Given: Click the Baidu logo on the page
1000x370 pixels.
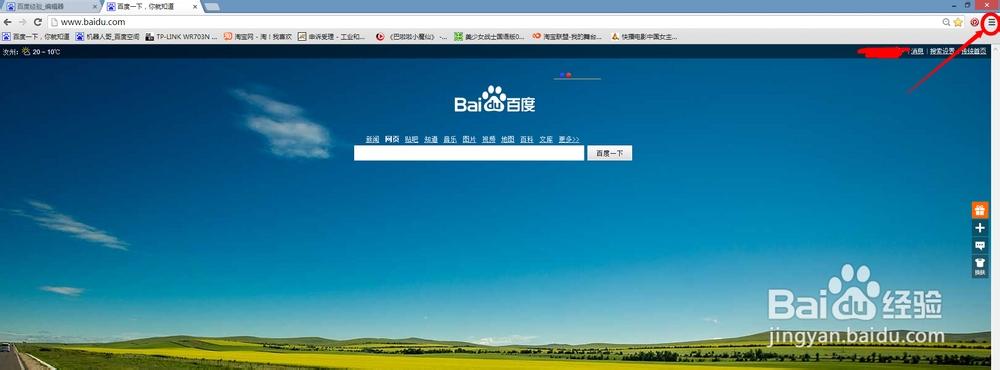Looking at the screenshot, I should click(494, 100).
